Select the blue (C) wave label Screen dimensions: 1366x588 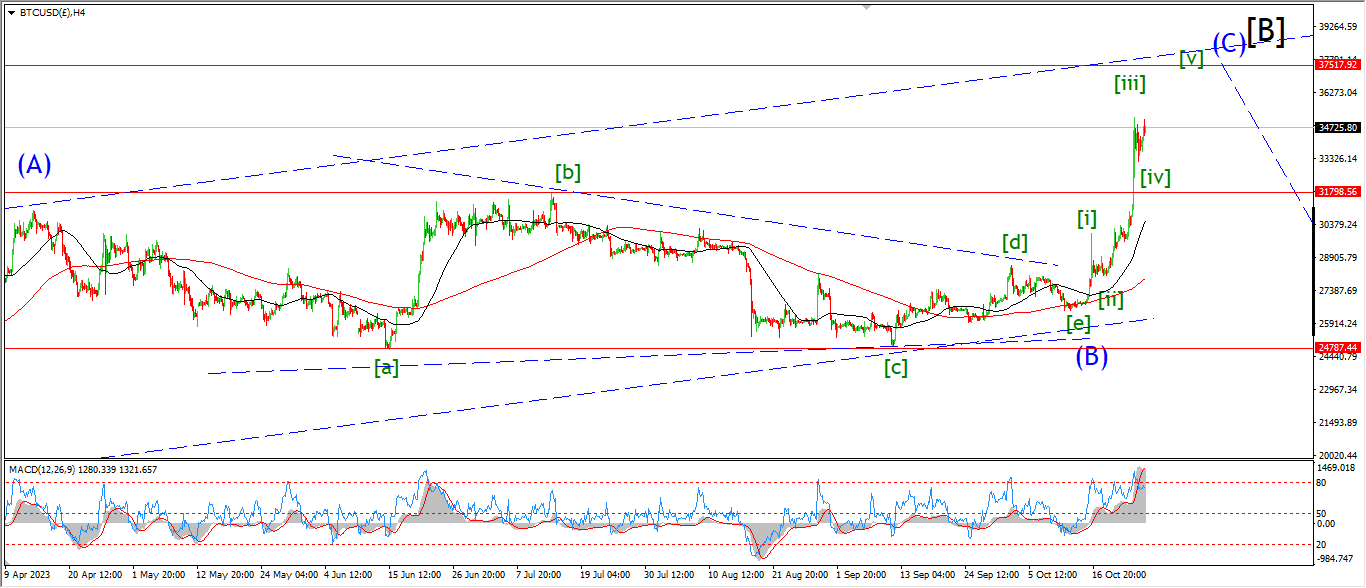[x=1229, y=43]
